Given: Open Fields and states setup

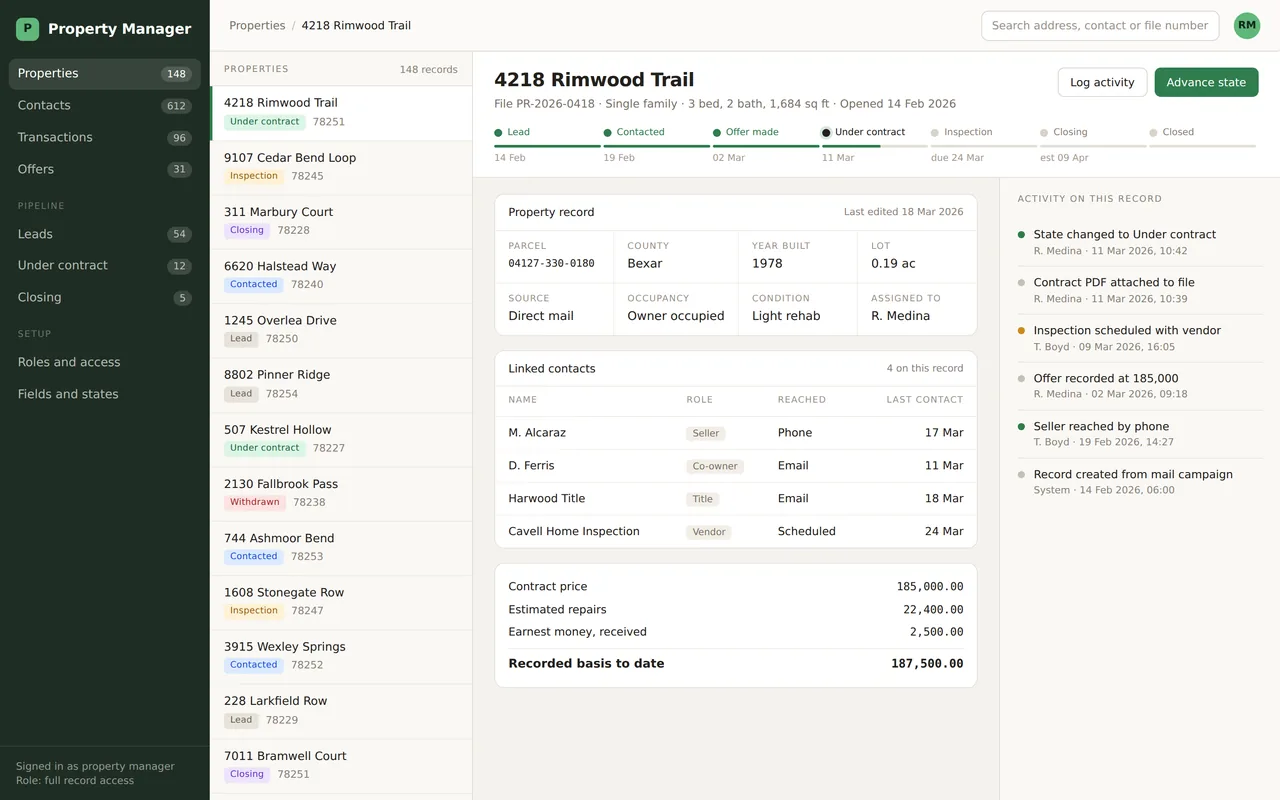Looking at the screenshot, I should tap(105, 394).
